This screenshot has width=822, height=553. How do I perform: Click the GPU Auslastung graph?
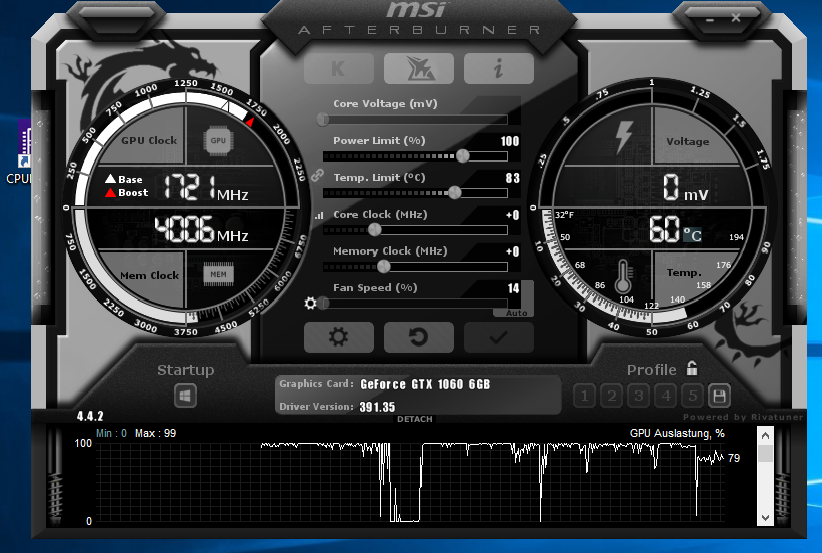pos(410,482)
